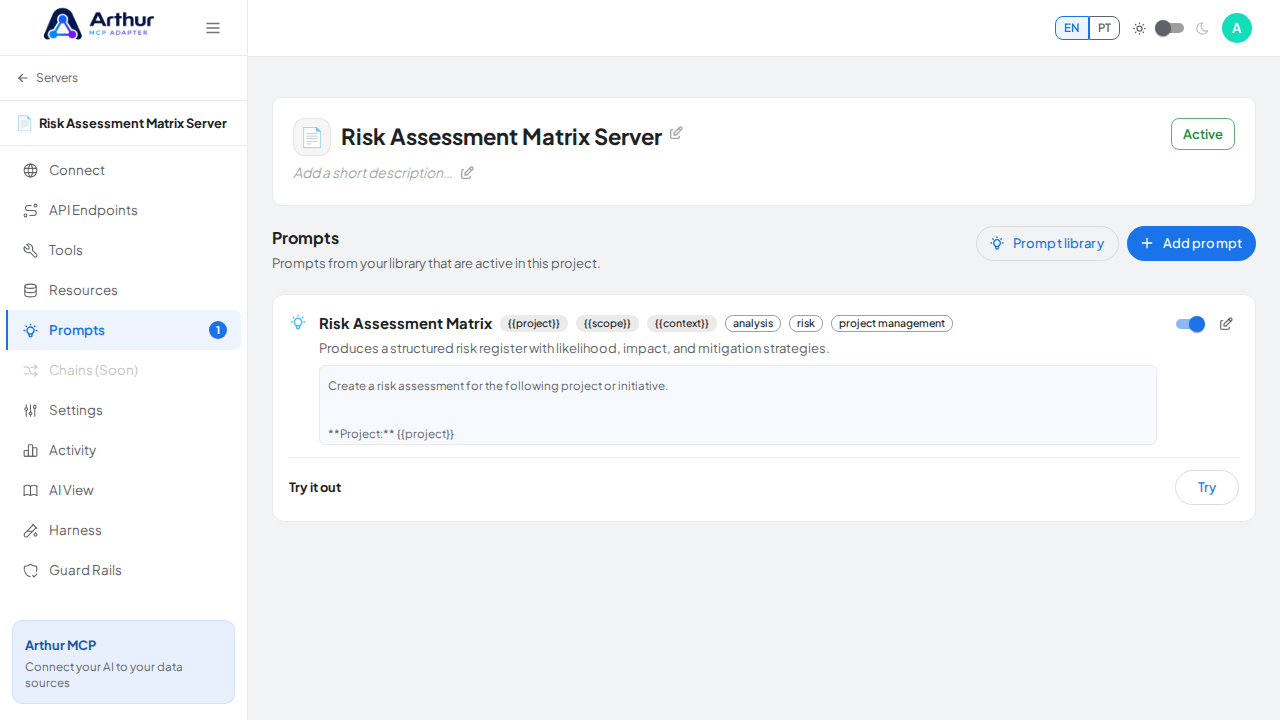
Task: Open AI View in sidebar
Action: (x=123, y=490)
